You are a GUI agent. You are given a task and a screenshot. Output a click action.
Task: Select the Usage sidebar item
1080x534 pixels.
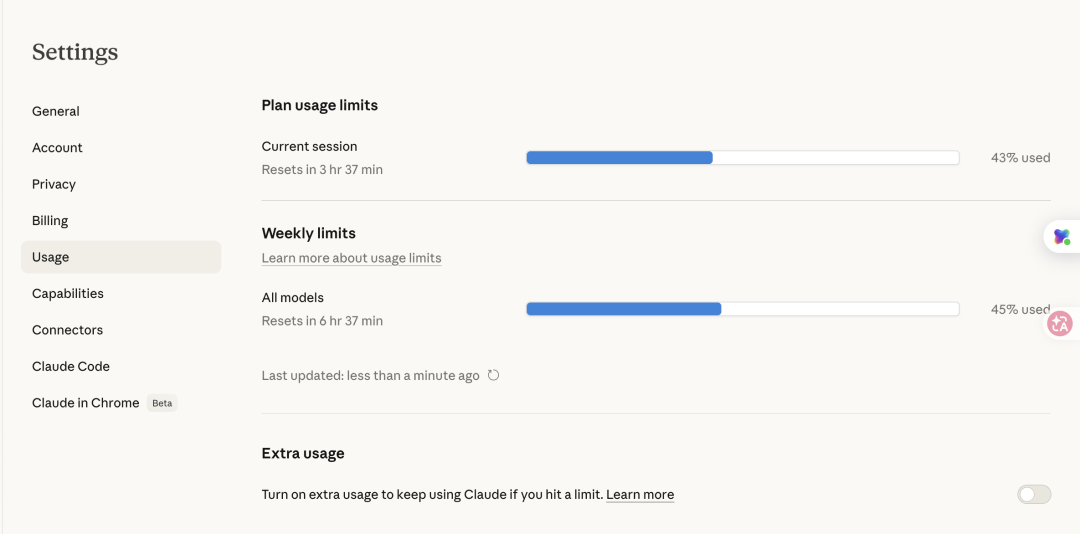(x=51, y=257)
